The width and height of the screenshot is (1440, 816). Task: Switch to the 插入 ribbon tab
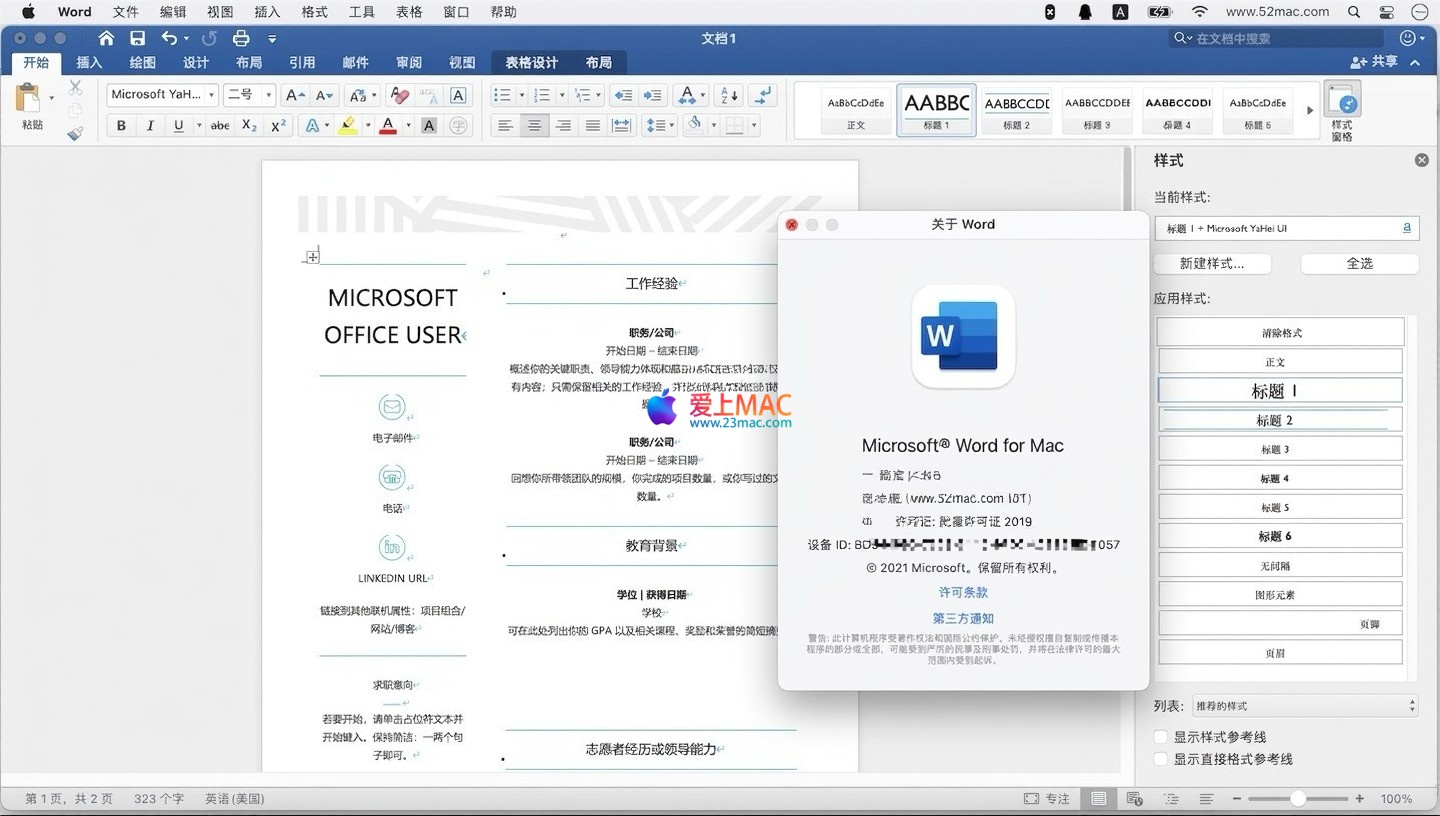(89, 62)
